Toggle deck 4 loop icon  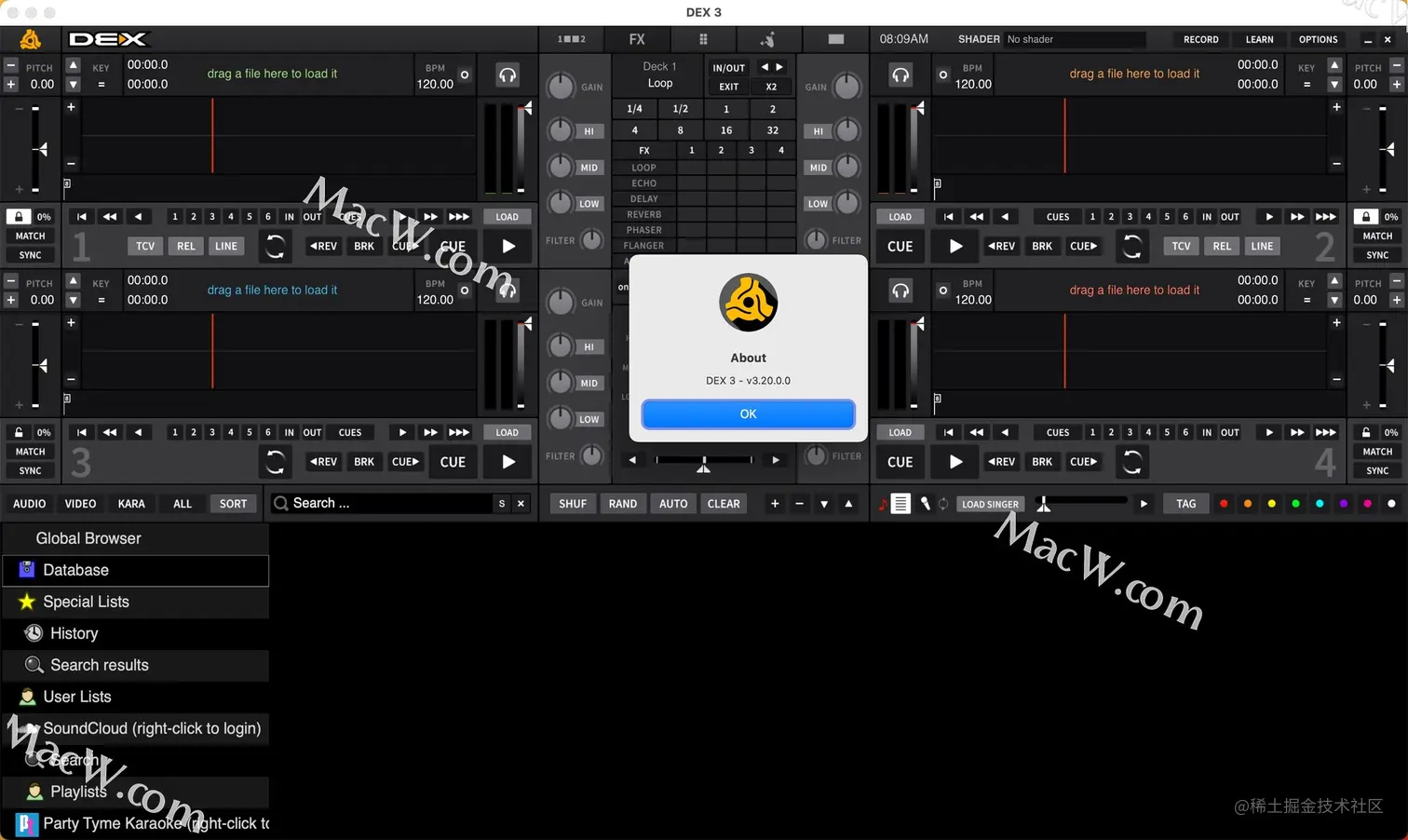(1131, 462)
